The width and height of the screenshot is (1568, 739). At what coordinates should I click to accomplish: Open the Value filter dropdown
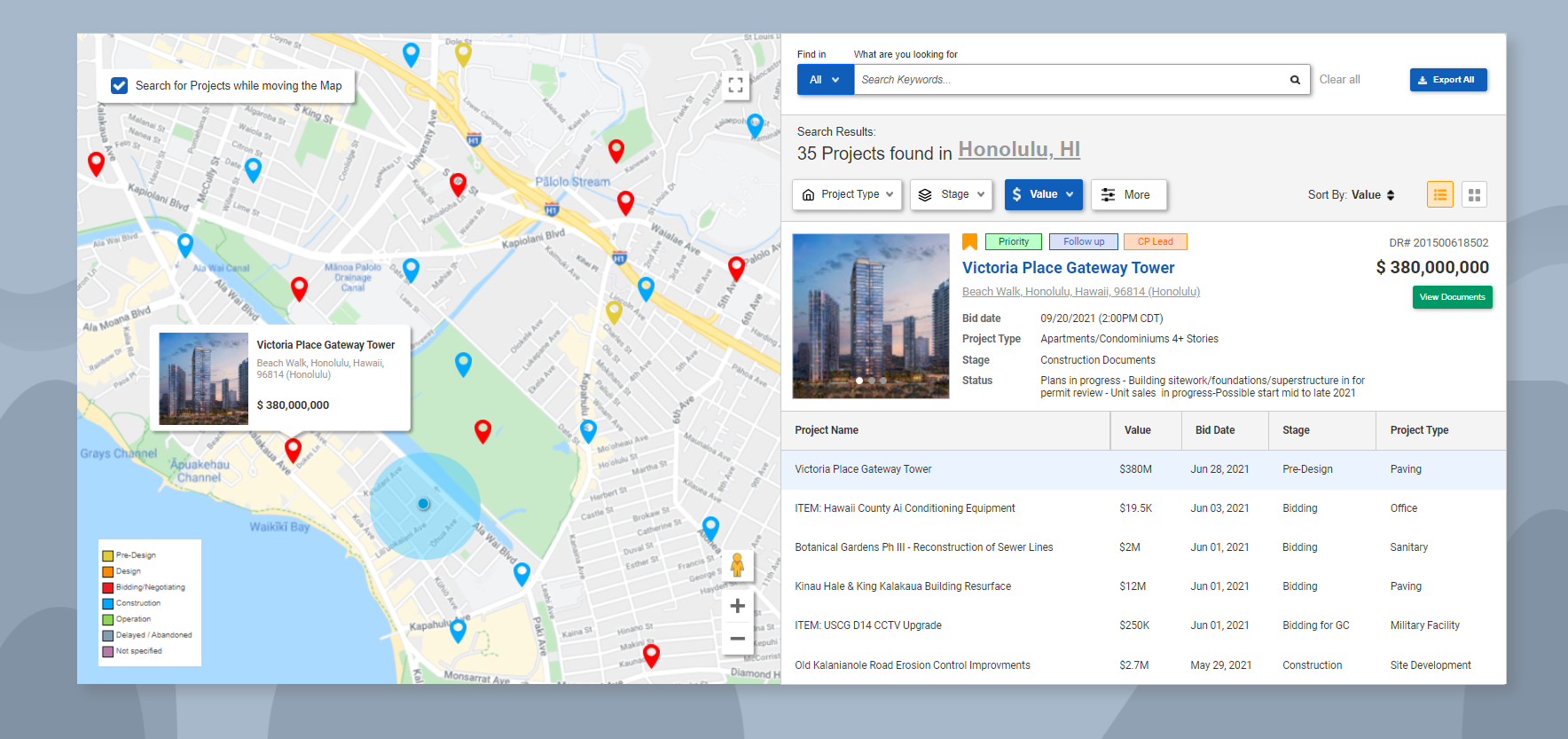coord(1043,194)
